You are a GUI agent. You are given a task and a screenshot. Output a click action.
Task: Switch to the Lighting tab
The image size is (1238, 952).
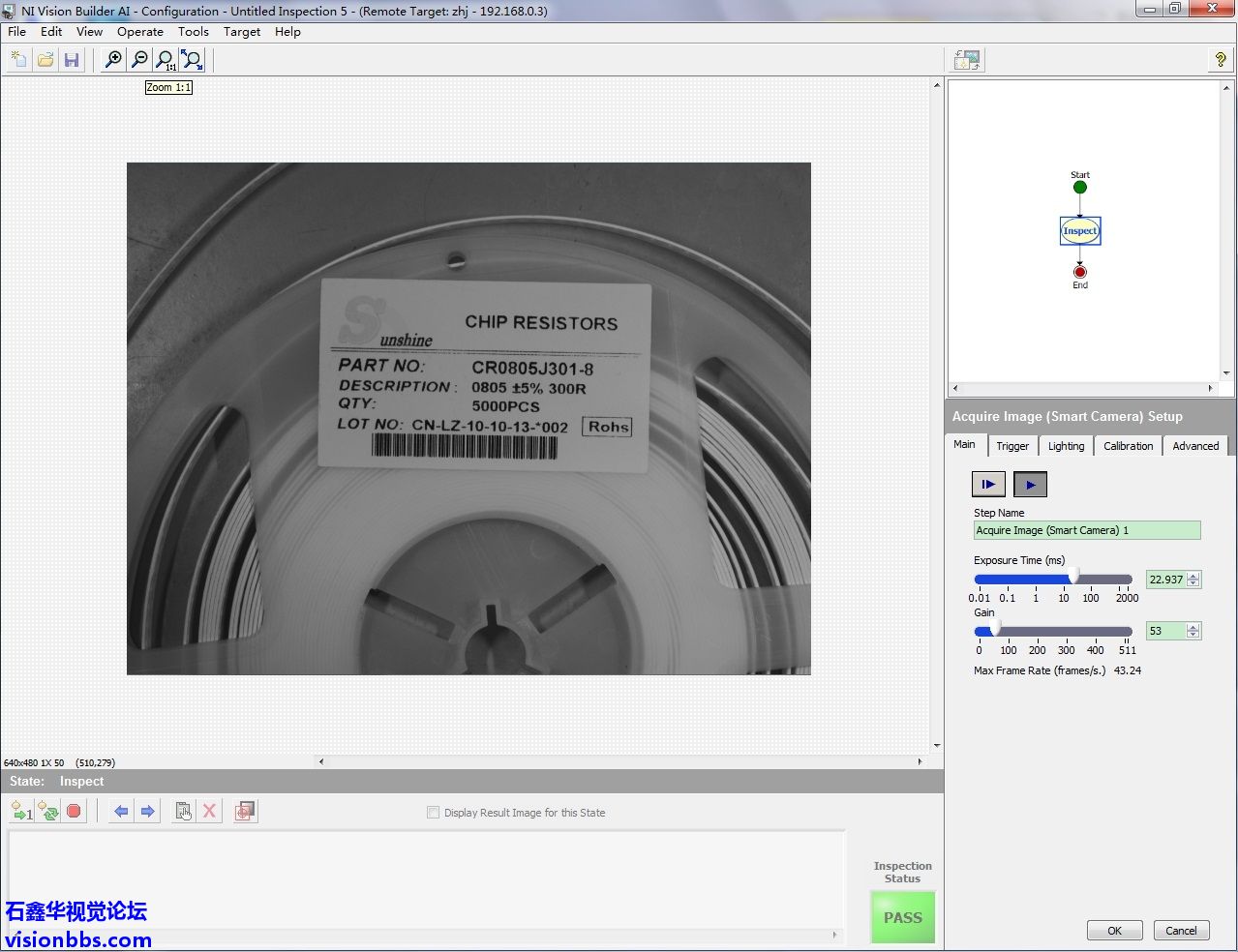[1066, 446]
